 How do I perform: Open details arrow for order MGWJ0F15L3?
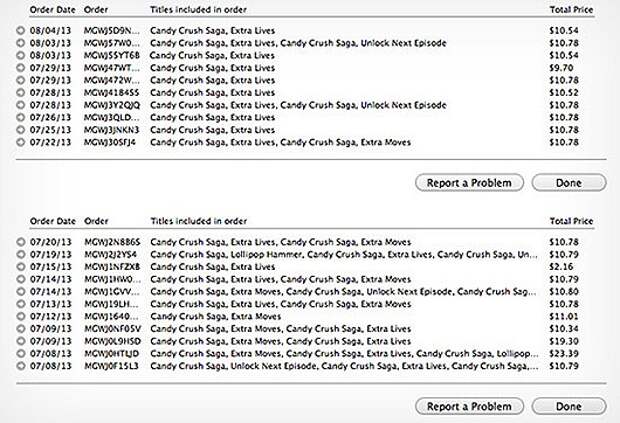21,366
